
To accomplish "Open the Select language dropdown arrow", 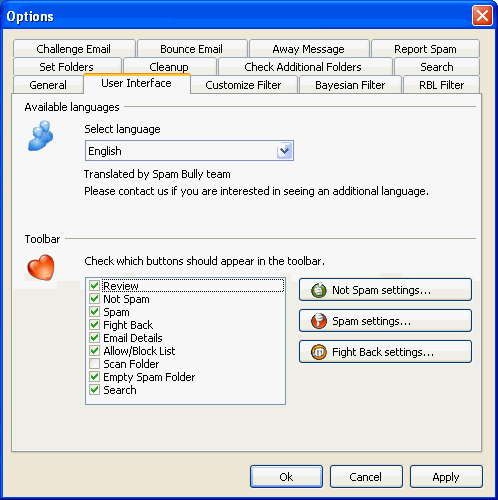I will (284, 151).
